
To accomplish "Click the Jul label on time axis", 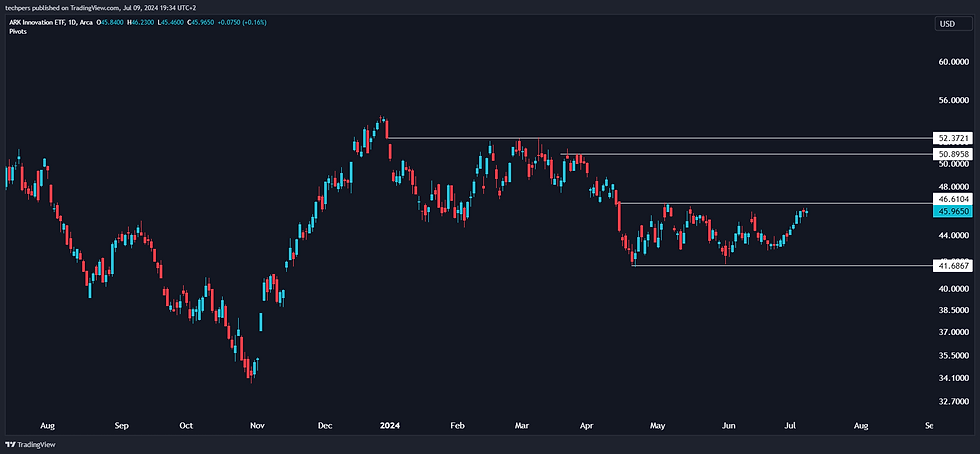I will (790, 426).
